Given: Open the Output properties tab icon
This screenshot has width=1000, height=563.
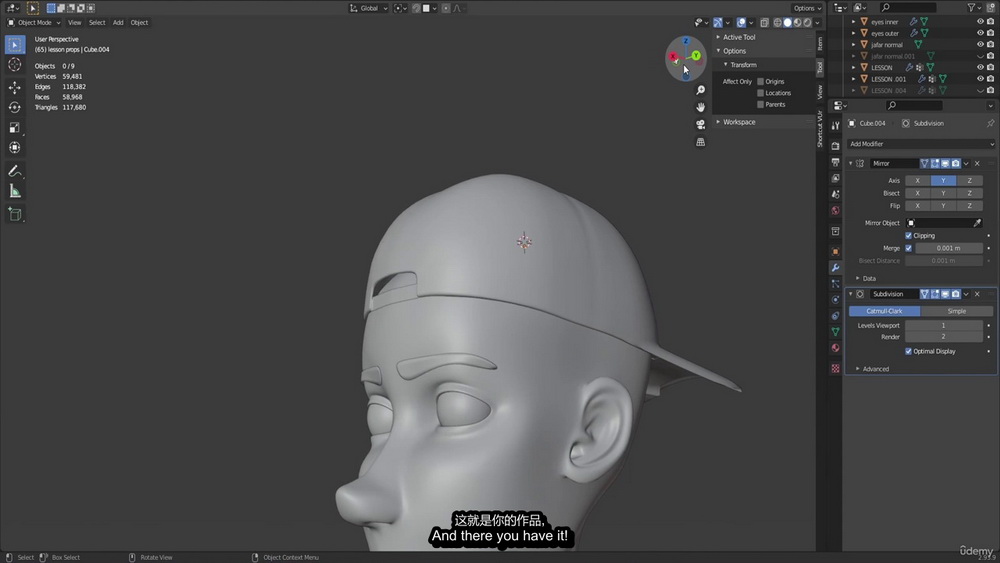Looking at the screenshot, I should [x=835, y=162].
